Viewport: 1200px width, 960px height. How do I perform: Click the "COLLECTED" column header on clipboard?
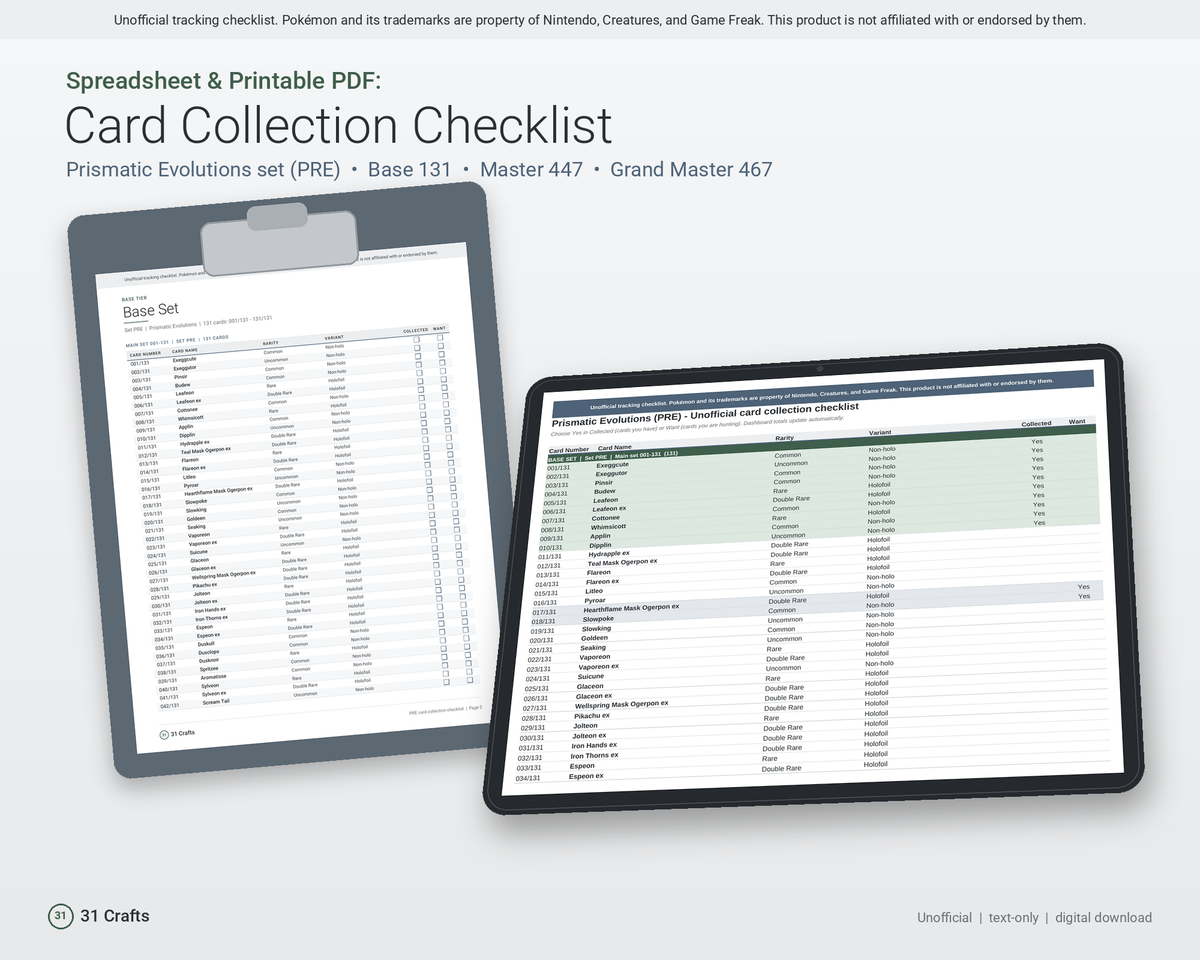coord(415,330)
